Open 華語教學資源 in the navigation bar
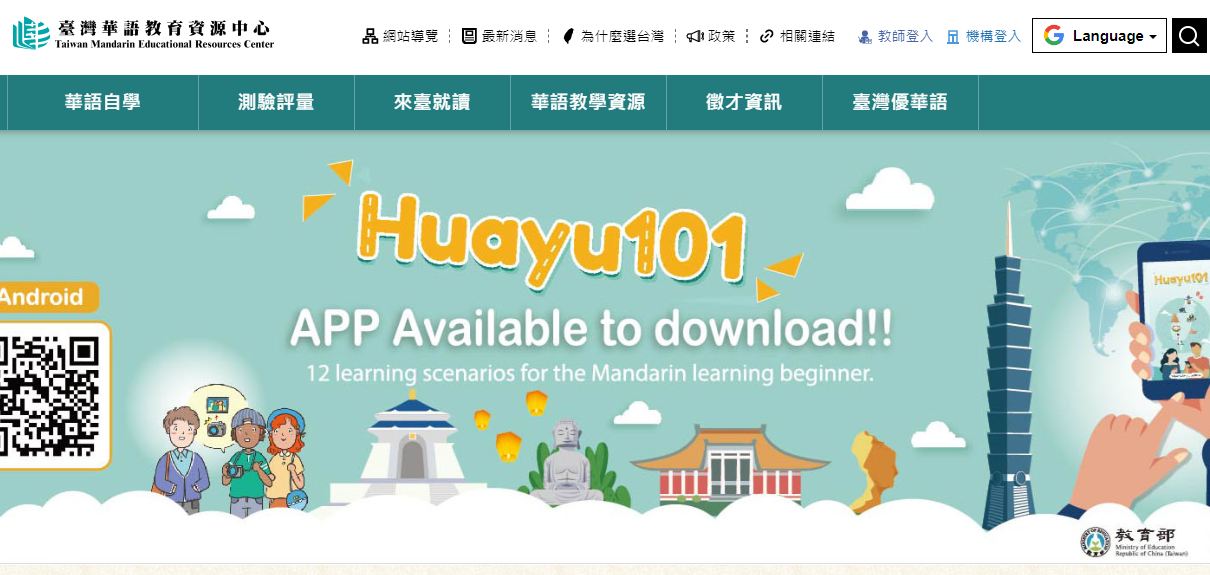The height and width of the screenshot is (575, 1210). tap(588, 102)
